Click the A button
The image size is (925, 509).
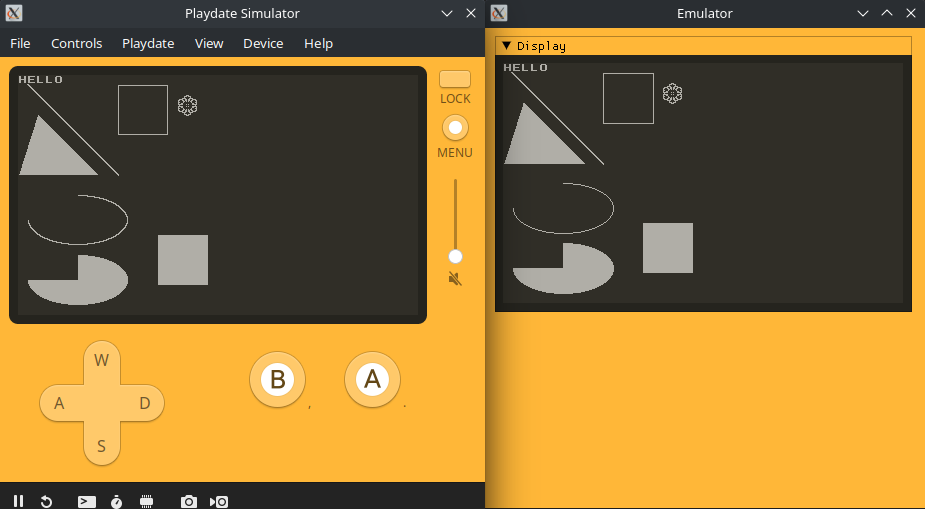(x=372, y=379)
